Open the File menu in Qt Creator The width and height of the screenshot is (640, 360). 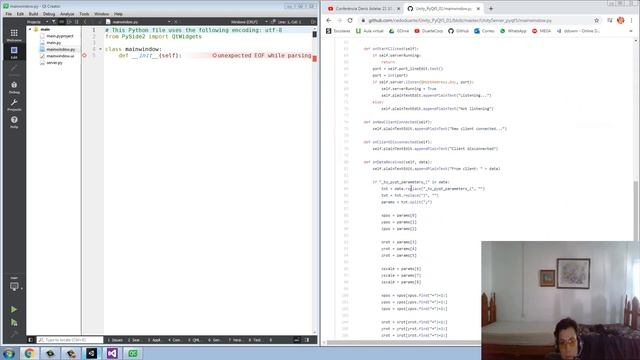click(x=9, y=14)
